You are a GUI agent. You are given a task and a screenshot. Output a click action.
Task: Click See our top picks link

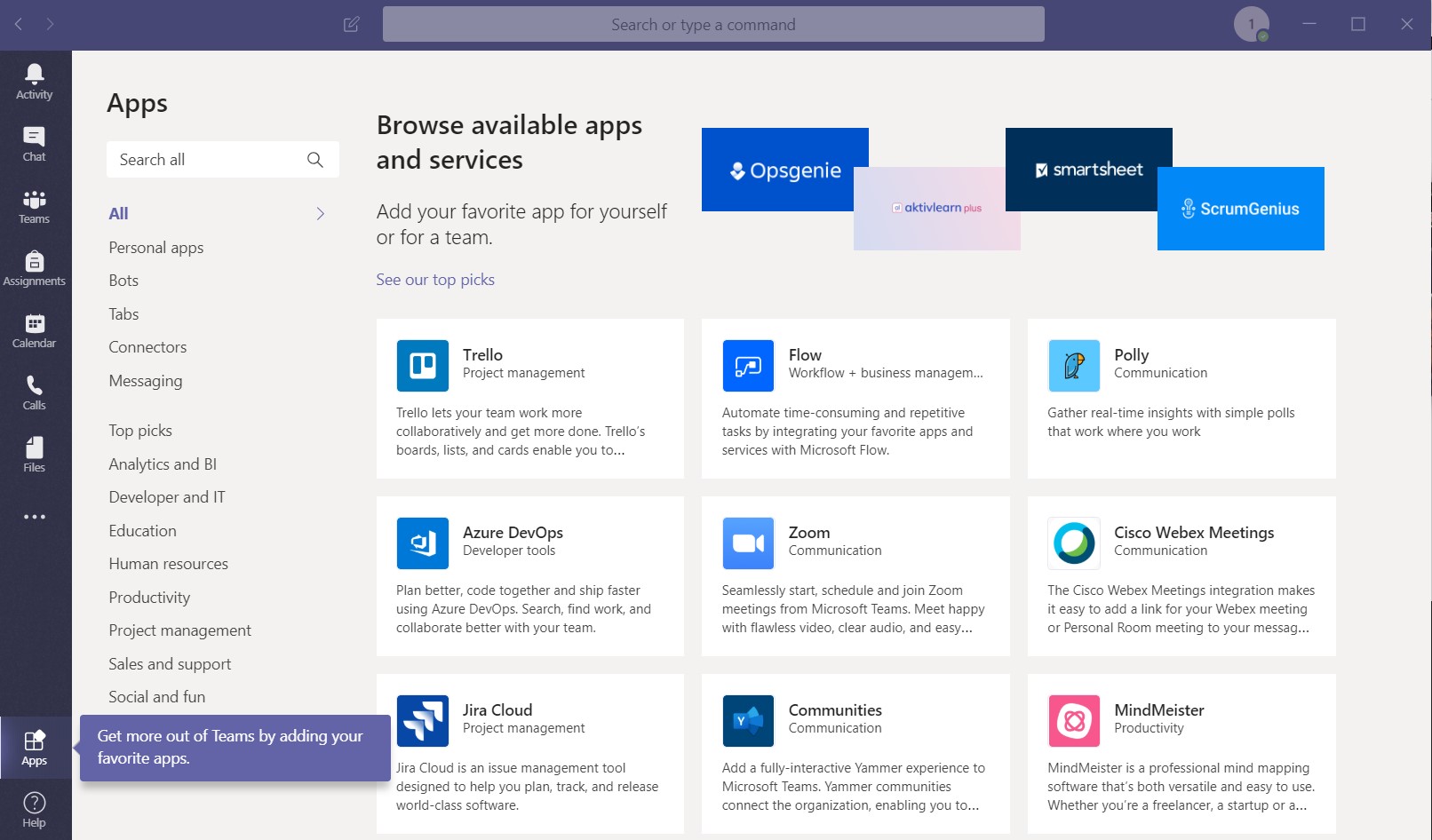pos(435,280)
